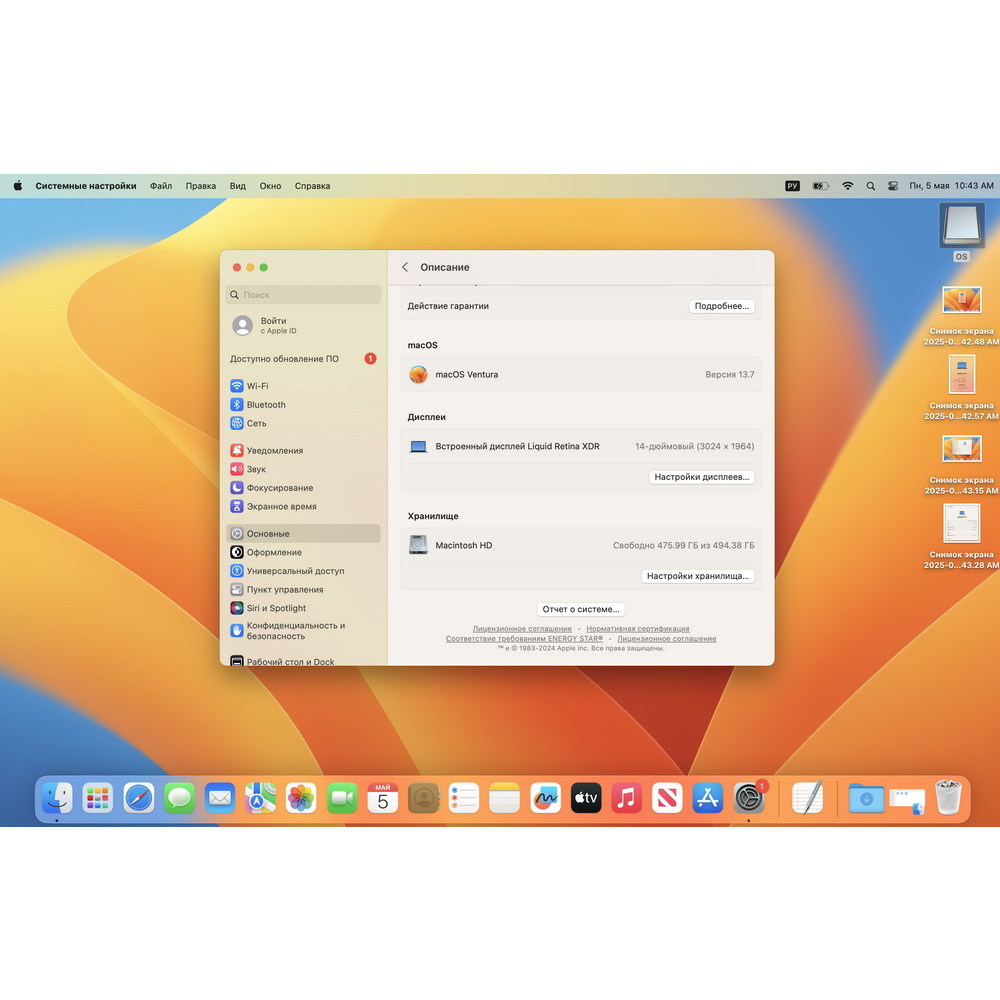The width and height of the screenshot is (1000, 1000).
Task: Open Wi-Fi settings in the sidebar
Action: tap(304, 386)
